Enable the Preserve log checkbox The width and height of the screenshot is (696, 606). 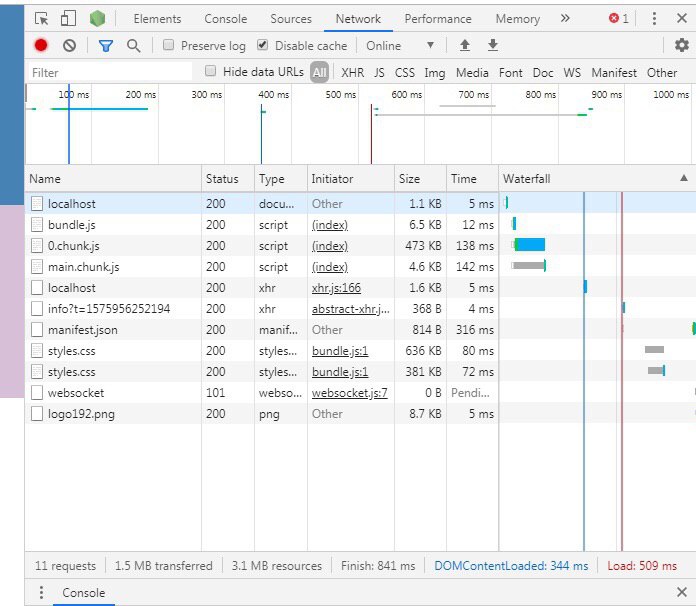(x=168, y=46)
